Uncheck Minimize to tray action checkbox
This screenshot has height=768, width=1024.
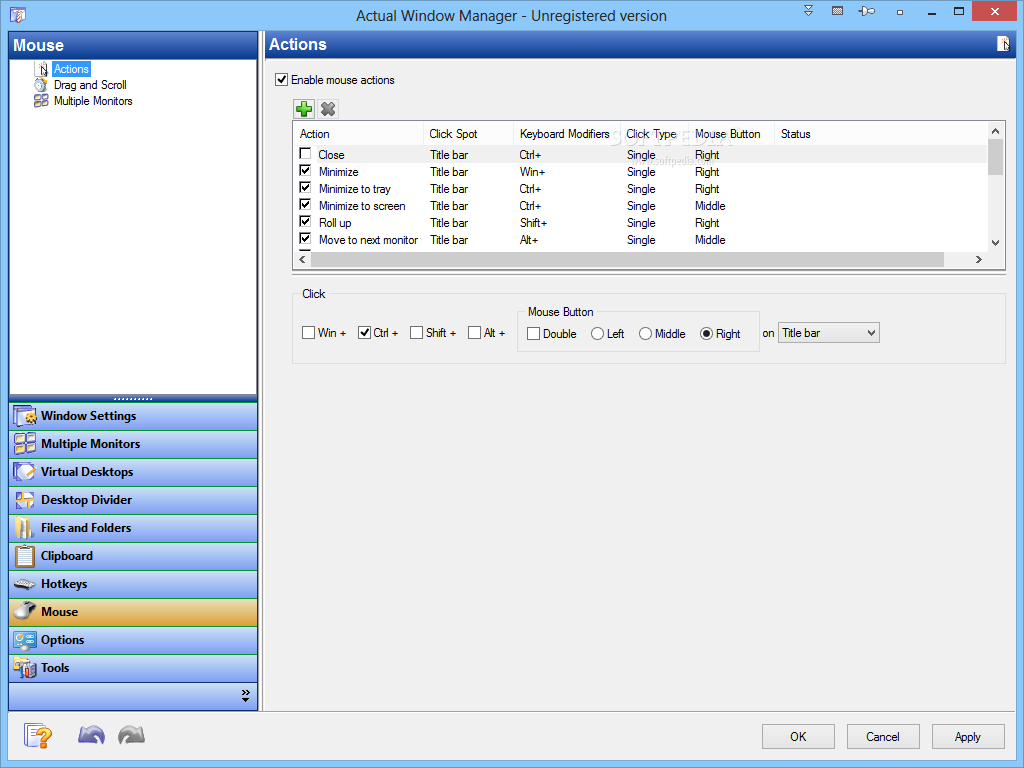[305, 188]
